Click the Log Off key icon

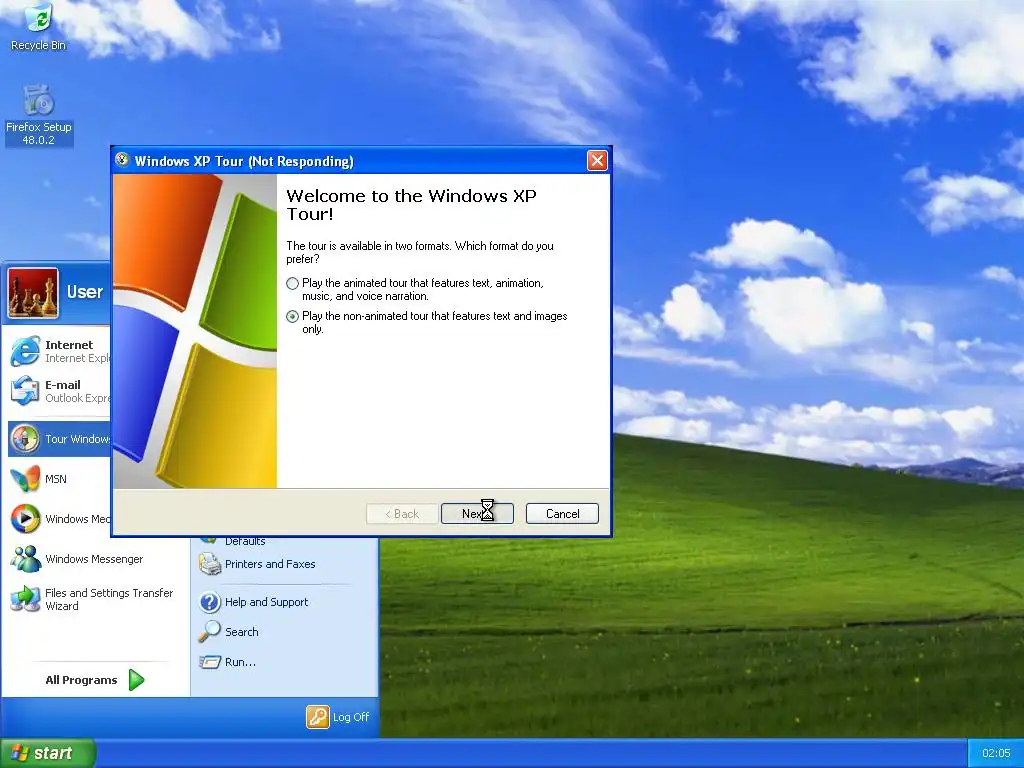pos(318,717)
